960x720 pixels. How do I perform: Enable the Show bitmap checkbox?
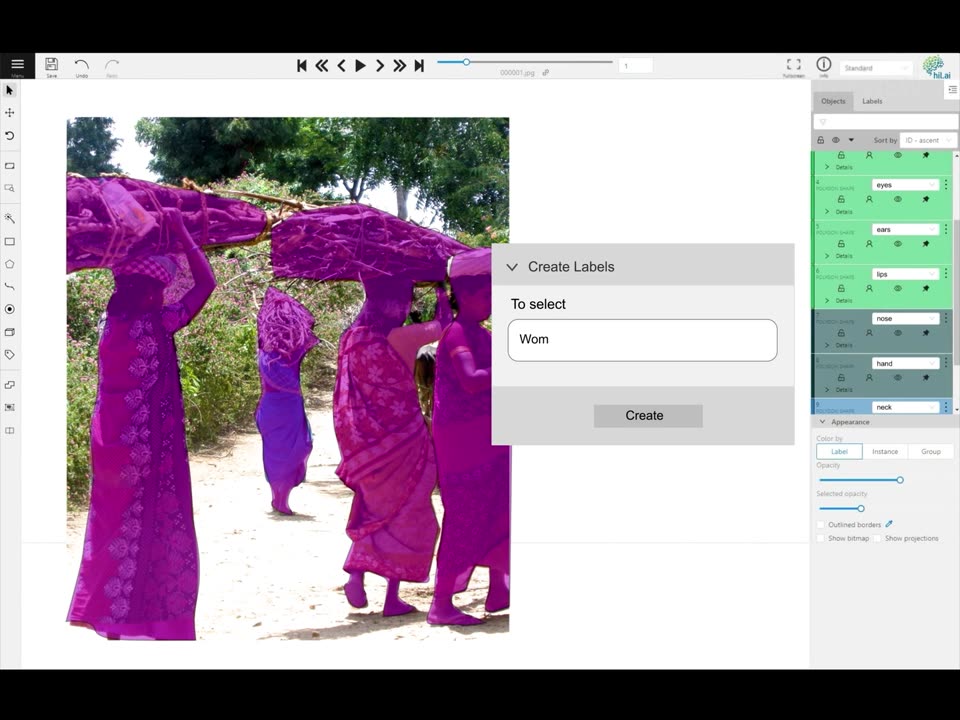820,538
